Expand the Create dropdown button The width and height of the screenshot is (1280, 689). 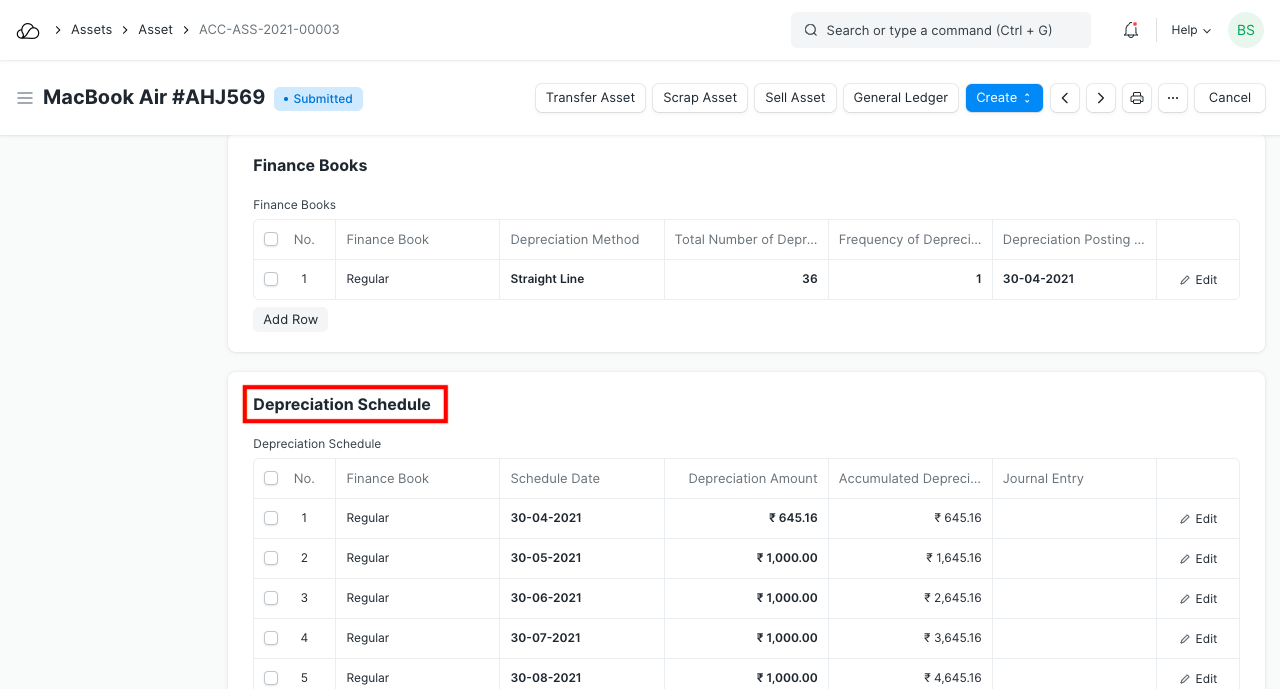tap(1004, 98)
